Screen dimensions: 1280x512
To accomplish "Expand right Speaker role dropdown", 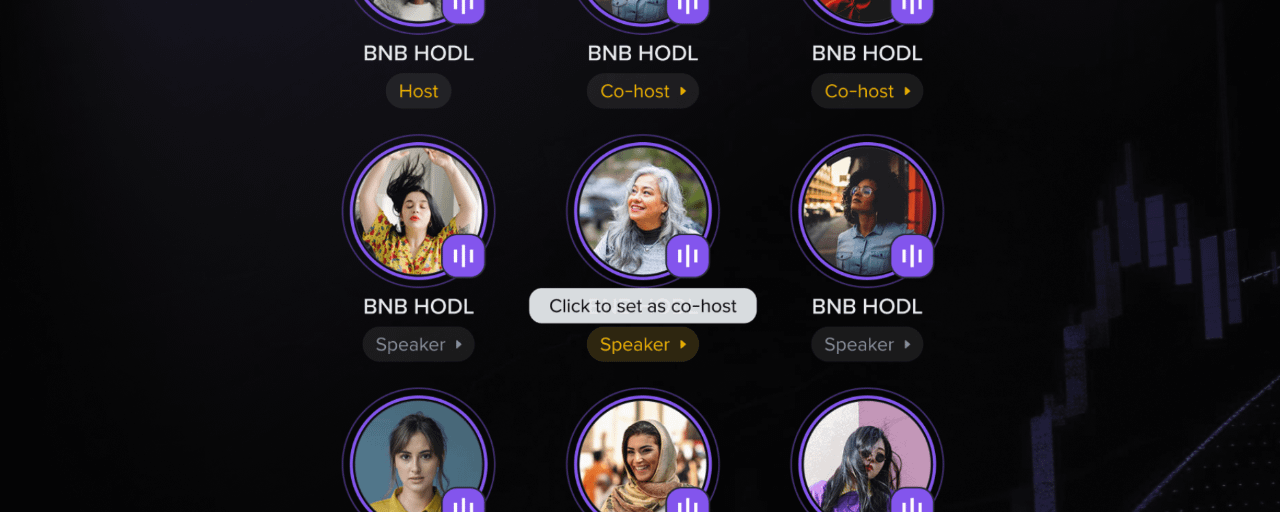I will pos(867,345).
